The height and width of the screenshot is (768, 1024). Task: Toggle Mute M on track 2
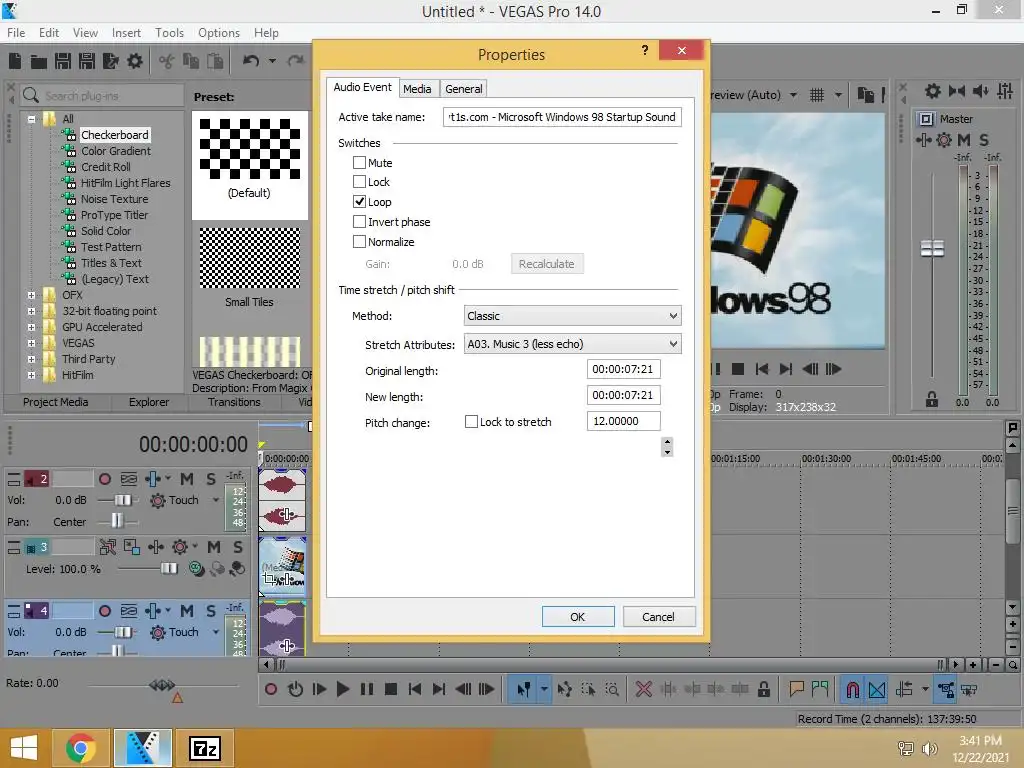point(187,479)
